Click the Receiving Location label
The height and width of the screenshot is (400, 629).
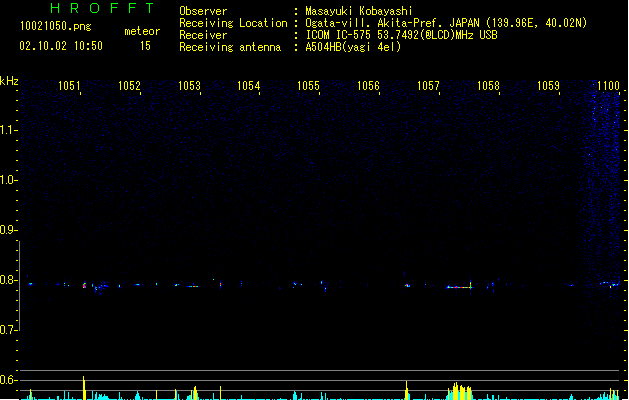tap(233, 23)
